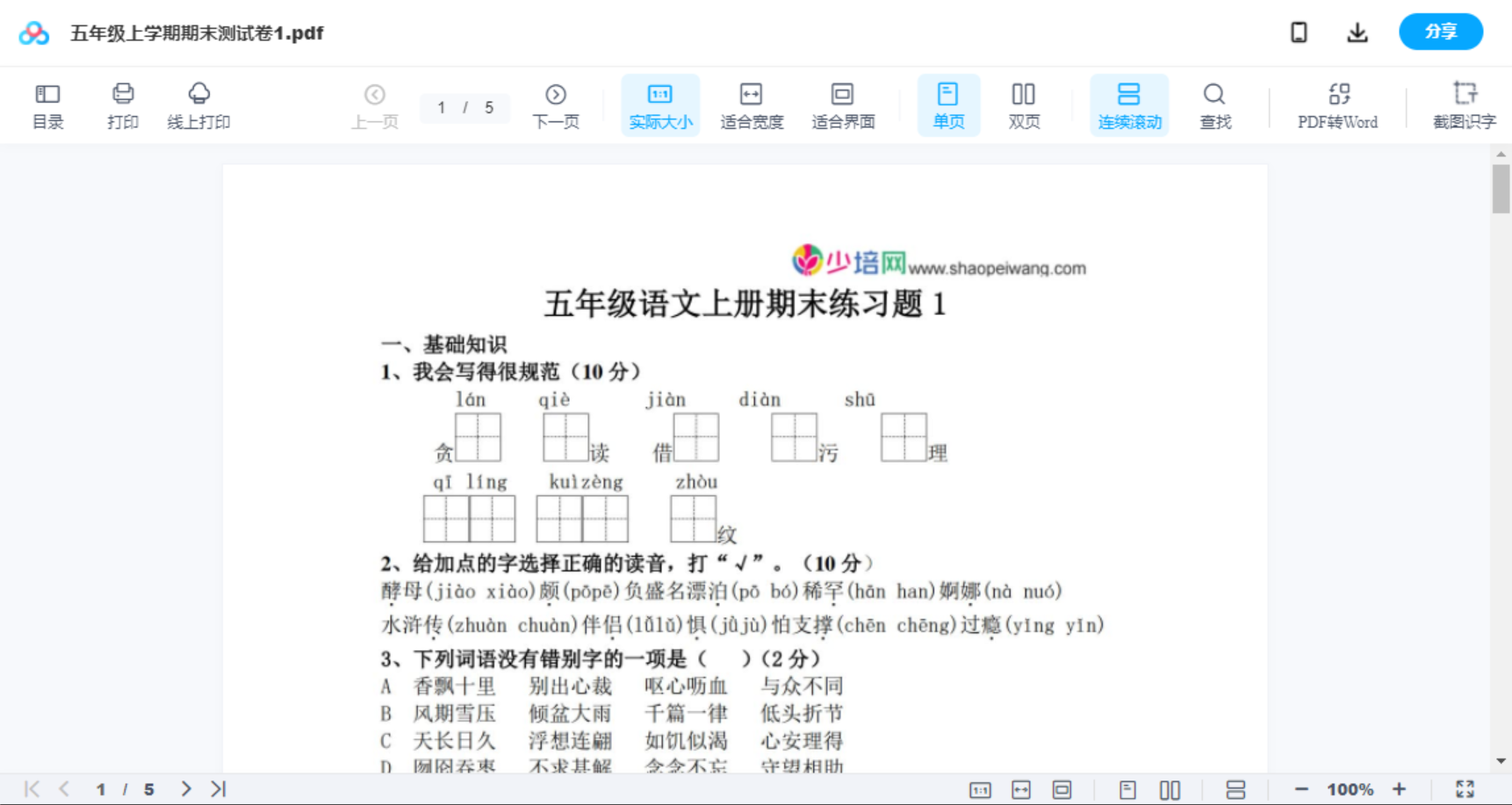Click bottom bar single page icon
1512x805 pixels.
point(1128,790)
